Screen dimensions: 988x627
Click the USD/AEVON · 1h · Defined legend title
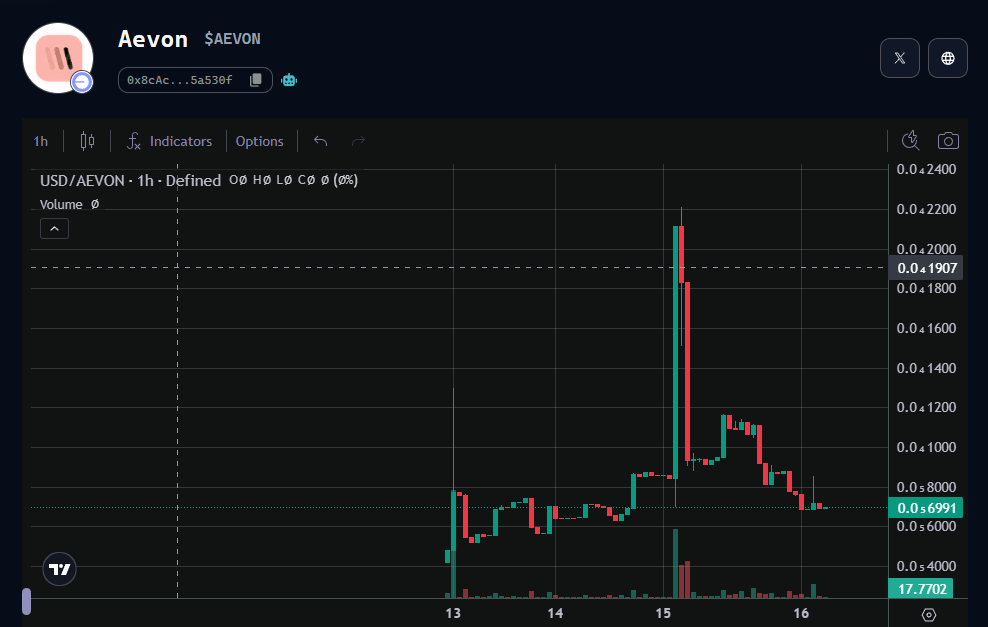tap(130, 181)
